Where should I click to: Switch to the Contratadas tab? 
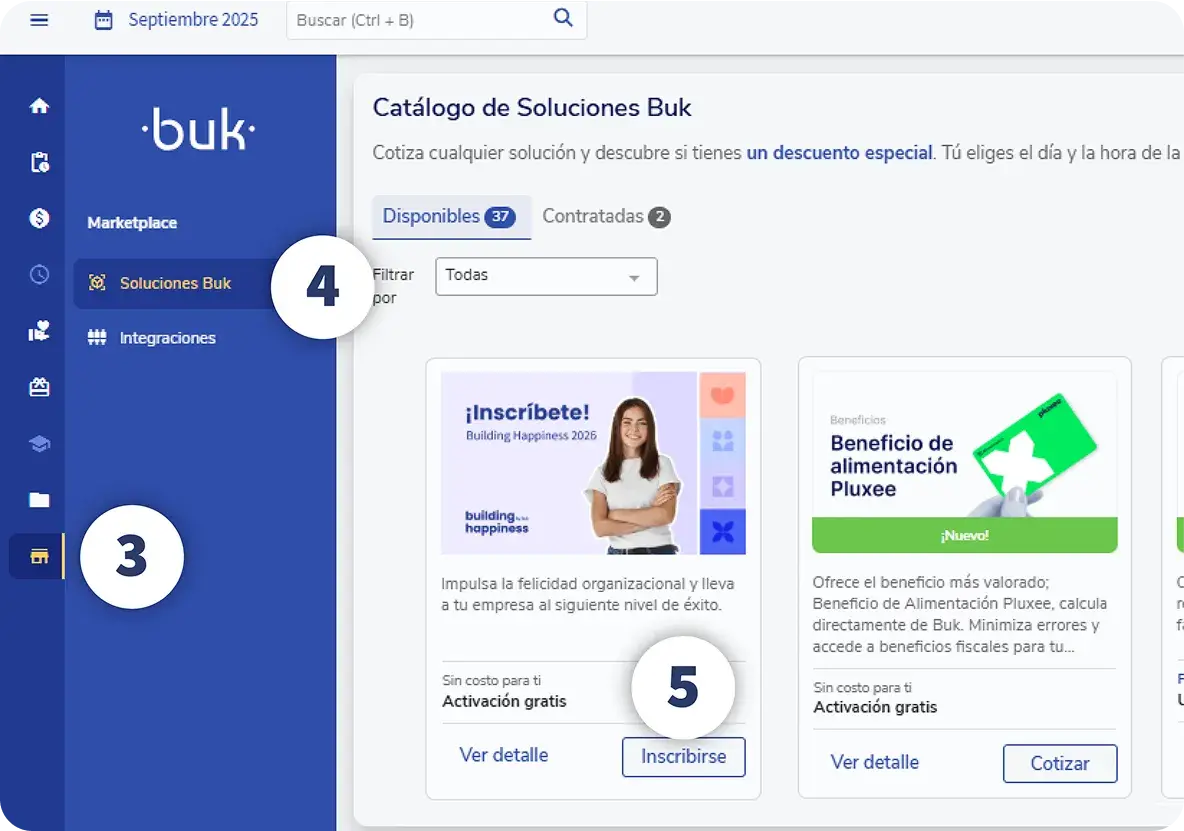click(606, 217)
